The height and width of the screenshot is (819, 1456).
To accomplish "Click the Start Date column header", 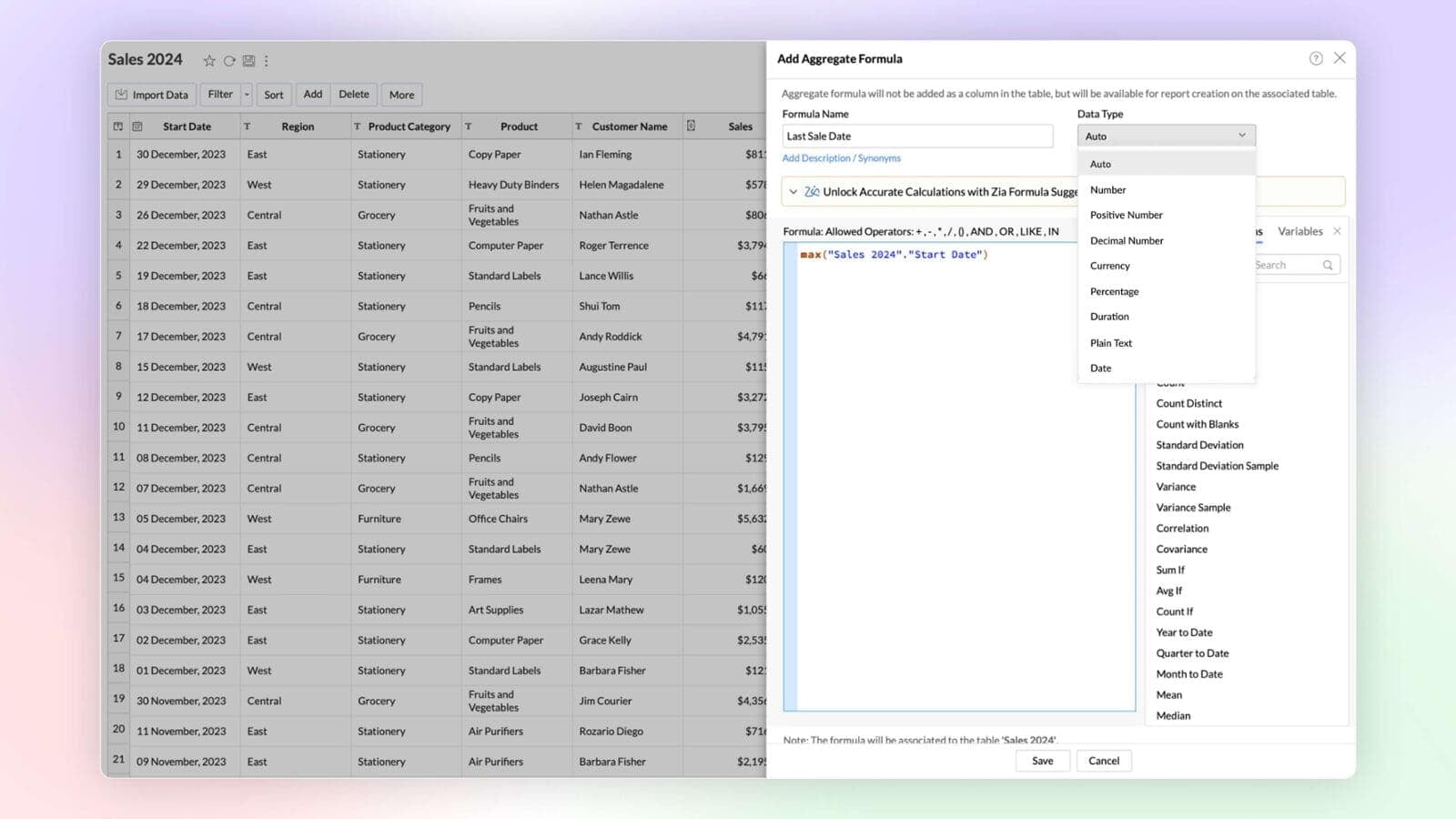I will point(187,127).
